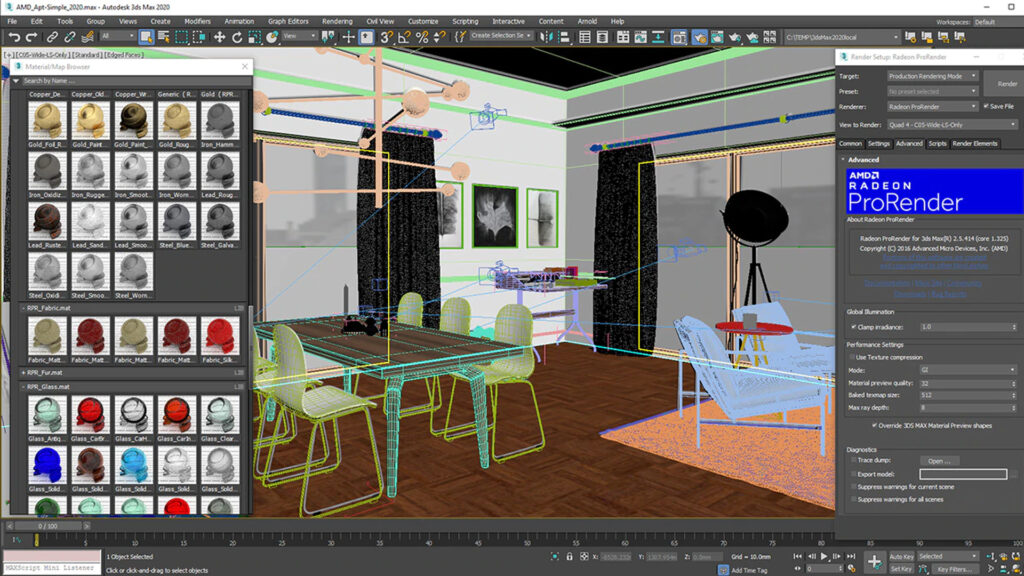Open the Renderer dropdown showing Radeon ProRender
Image resolution: width=1024 pixels, height=576 pixels.
pos(932,106)
